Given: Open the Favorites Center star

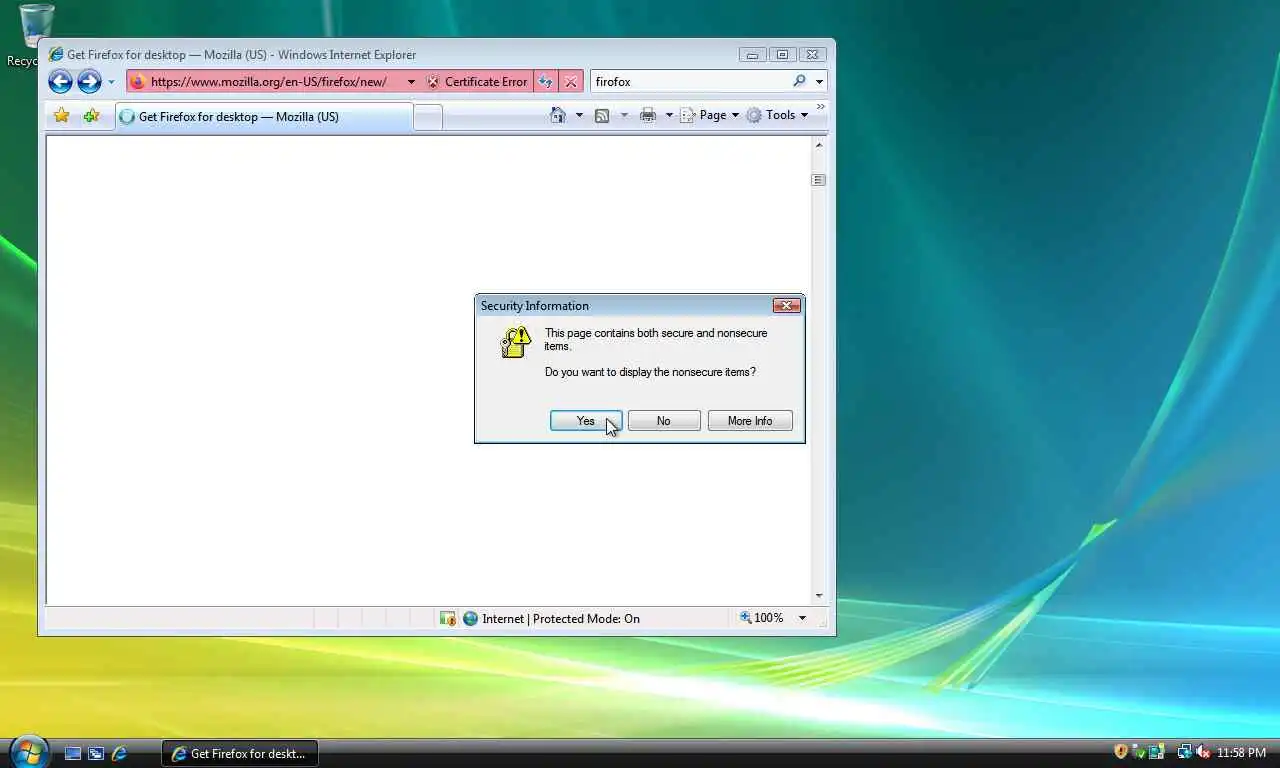Looking at the screenshot, I should click(61, 116).
